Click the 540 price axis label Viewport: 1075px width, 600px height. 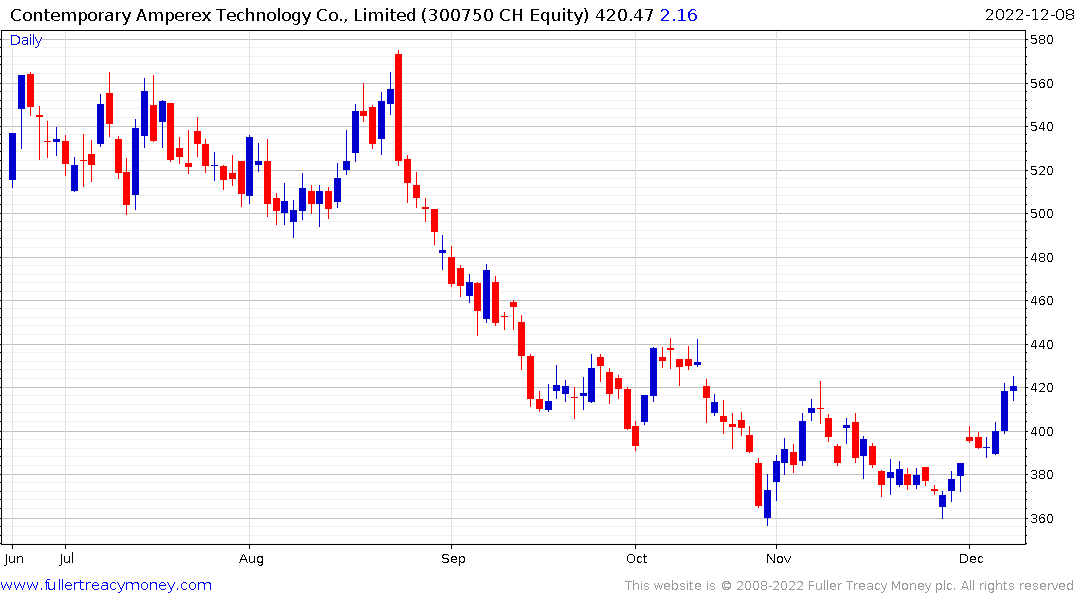pos(1042,127)
